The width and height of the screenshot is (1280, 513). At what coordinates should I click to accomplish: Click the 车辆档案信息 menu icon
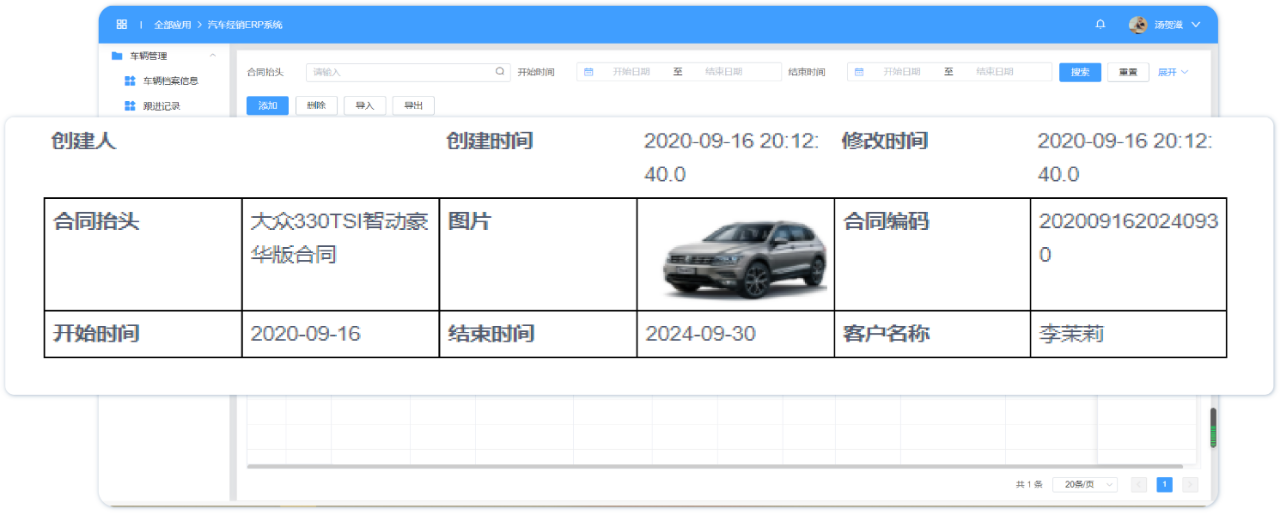click(x=129, y=81)
